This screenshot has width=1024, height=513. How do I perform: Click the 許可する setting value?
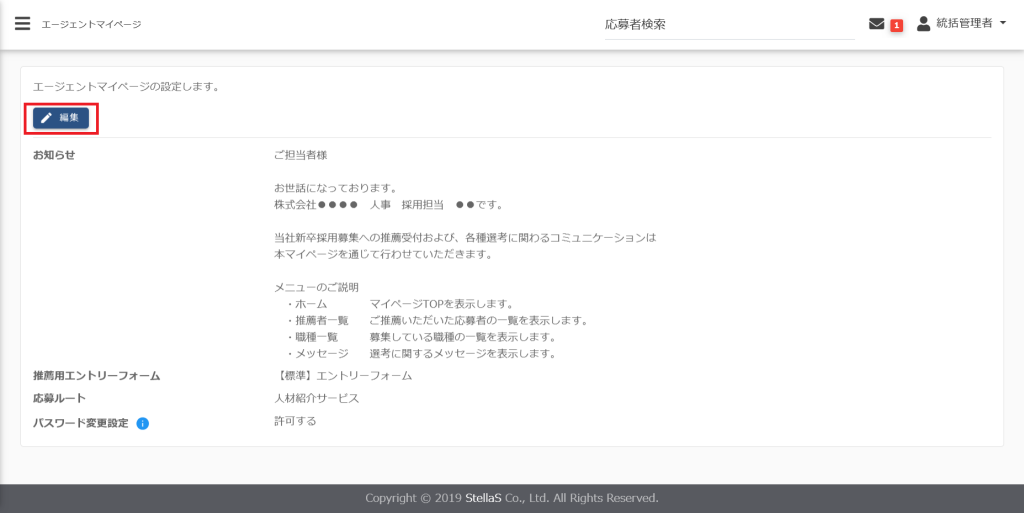[x=295, y=421]
